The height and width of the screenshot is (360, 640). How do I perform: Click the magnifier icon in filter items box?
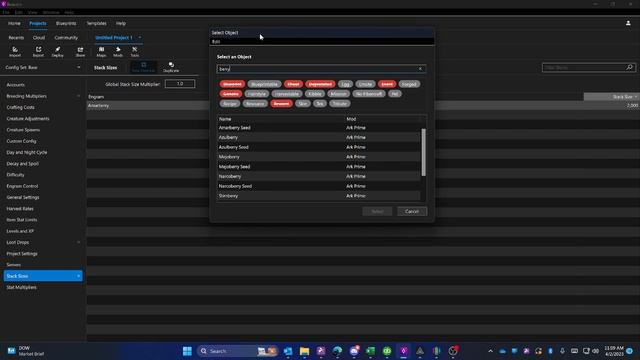pyautogui.click(x=629, y=67)
